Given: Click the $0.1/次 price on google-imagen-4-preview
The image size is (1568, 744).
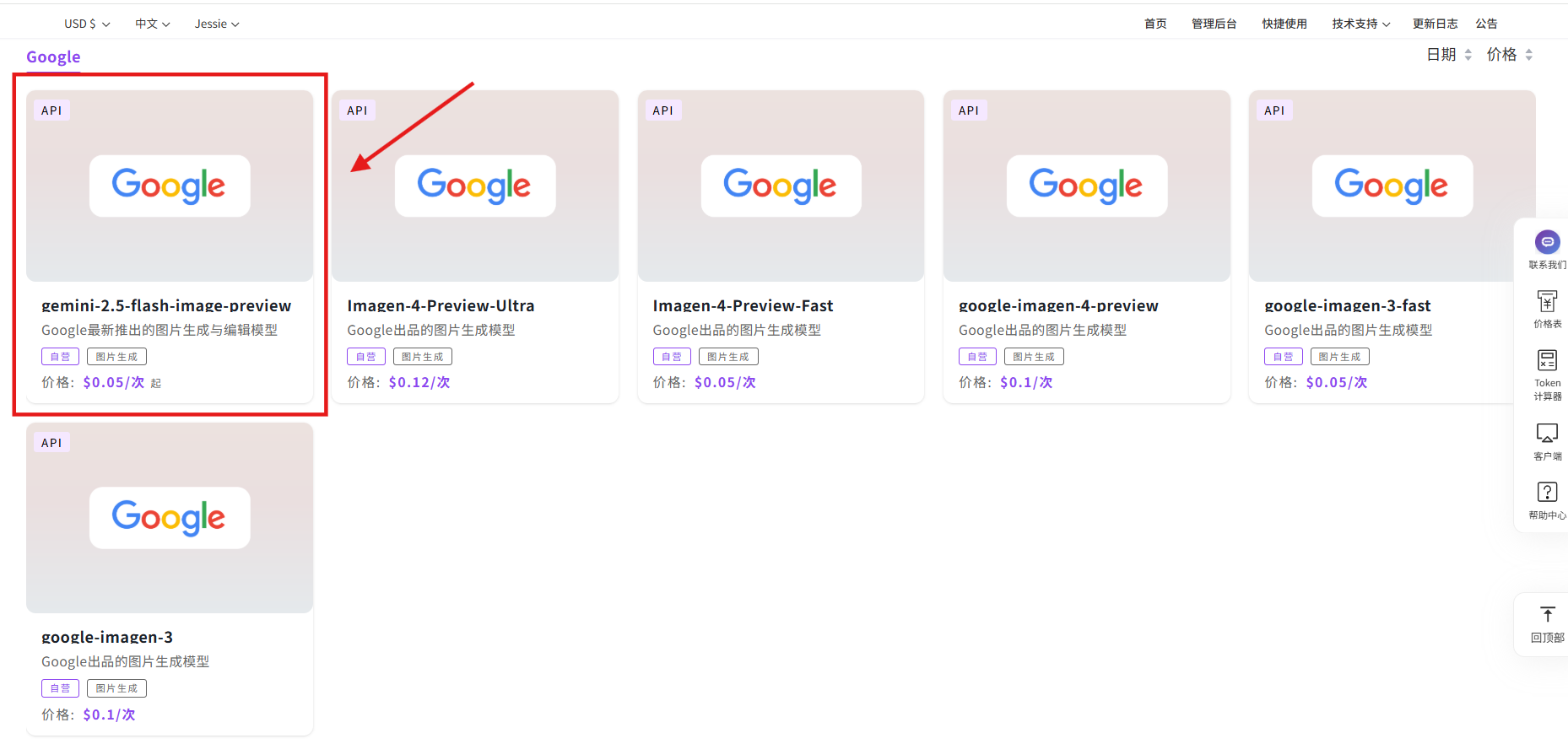Looking at the screenshot, I should tap(1026, 383).
